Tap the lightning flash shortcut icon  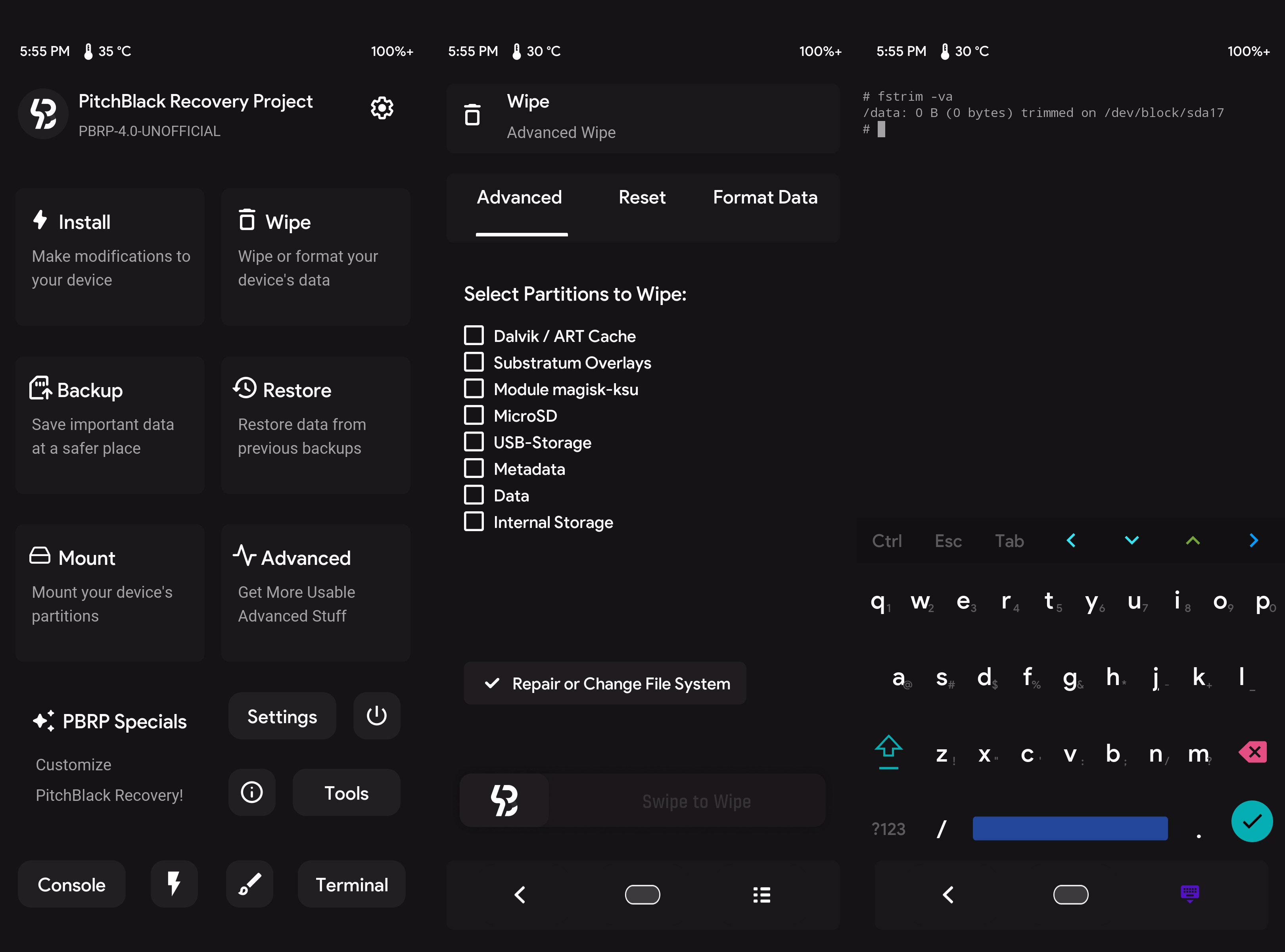coord(174,884)
